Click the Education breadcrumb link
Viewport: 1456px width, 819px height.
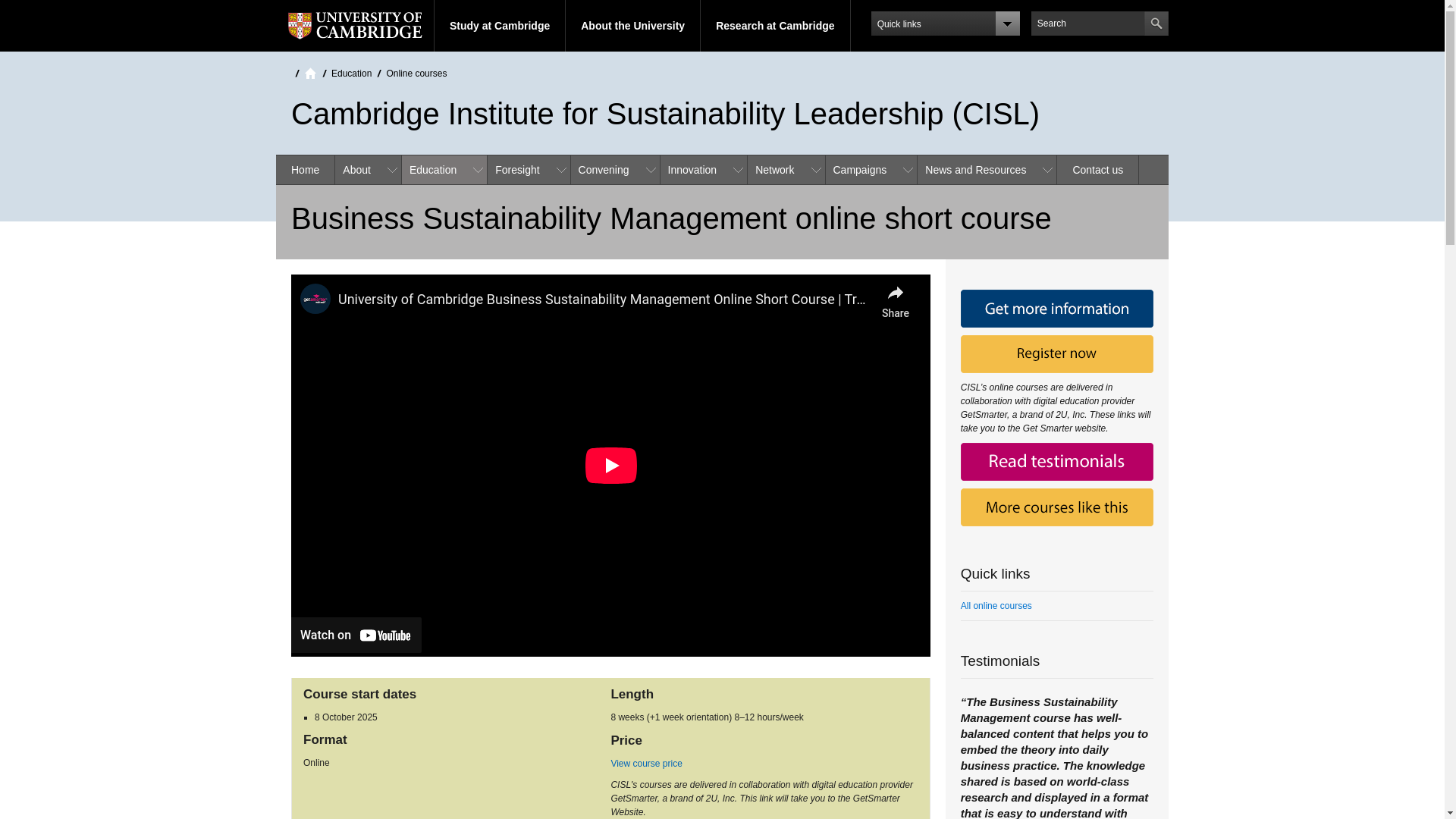pos(351,74)
